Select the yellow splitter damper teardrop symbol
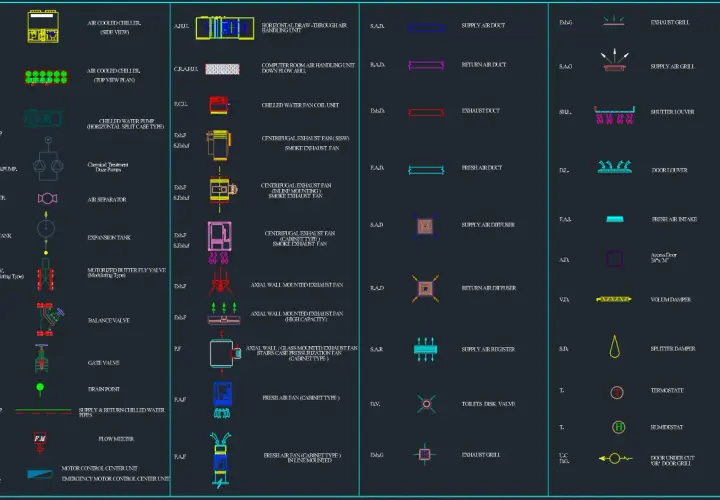 pos(614,347)
